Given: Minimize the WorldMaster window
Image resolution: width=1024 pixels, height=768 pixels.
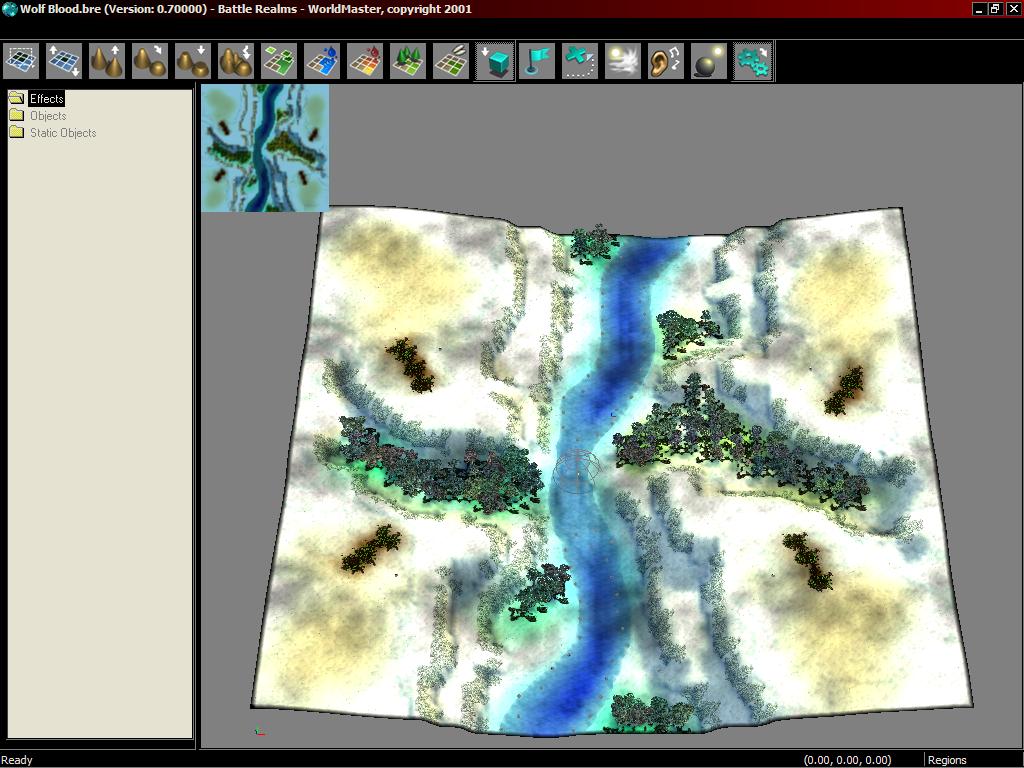Looking at the screenshot, I should click(979, 9).
